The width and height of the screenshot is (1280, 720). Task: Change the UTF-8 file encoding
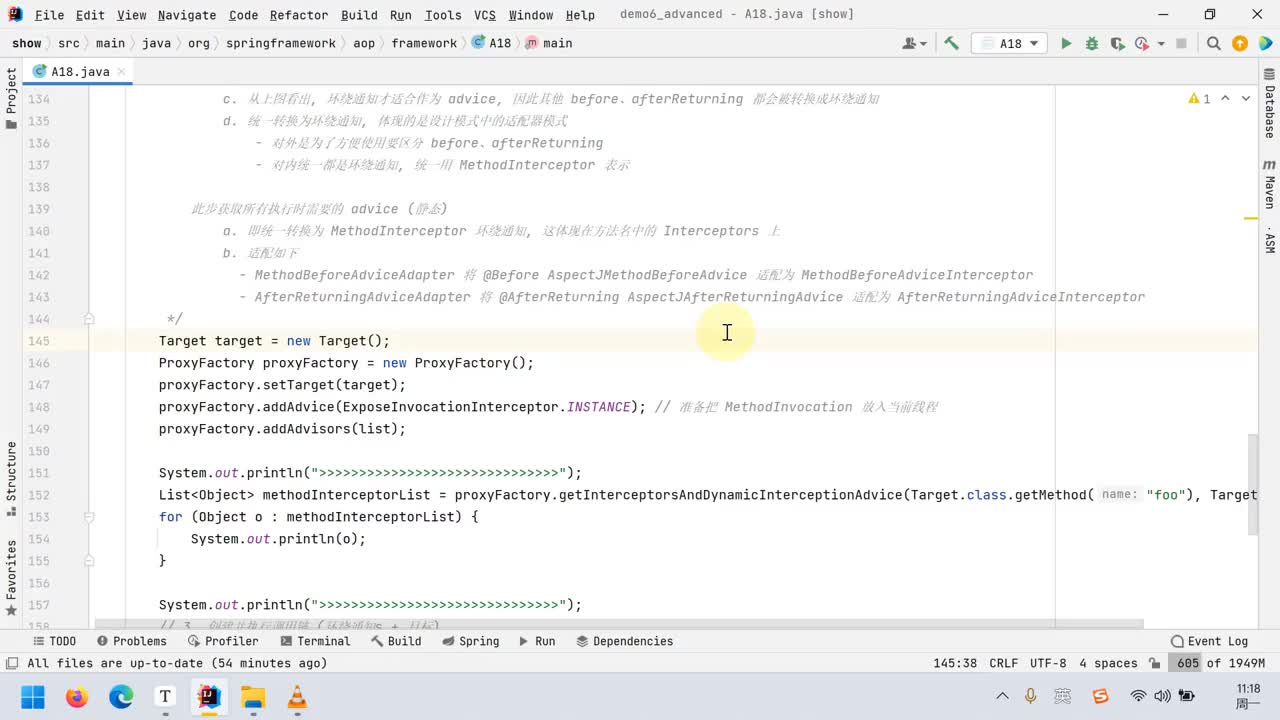click(1048, 663)
